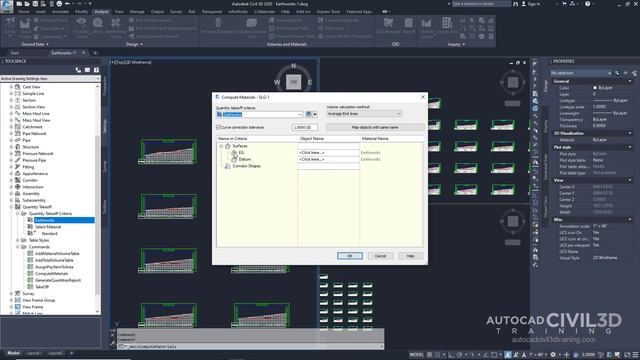Click the W compass direction on ViewCube
Image resolution: width=640 pixels, height=360 pixels.
[x=277, y=82]
